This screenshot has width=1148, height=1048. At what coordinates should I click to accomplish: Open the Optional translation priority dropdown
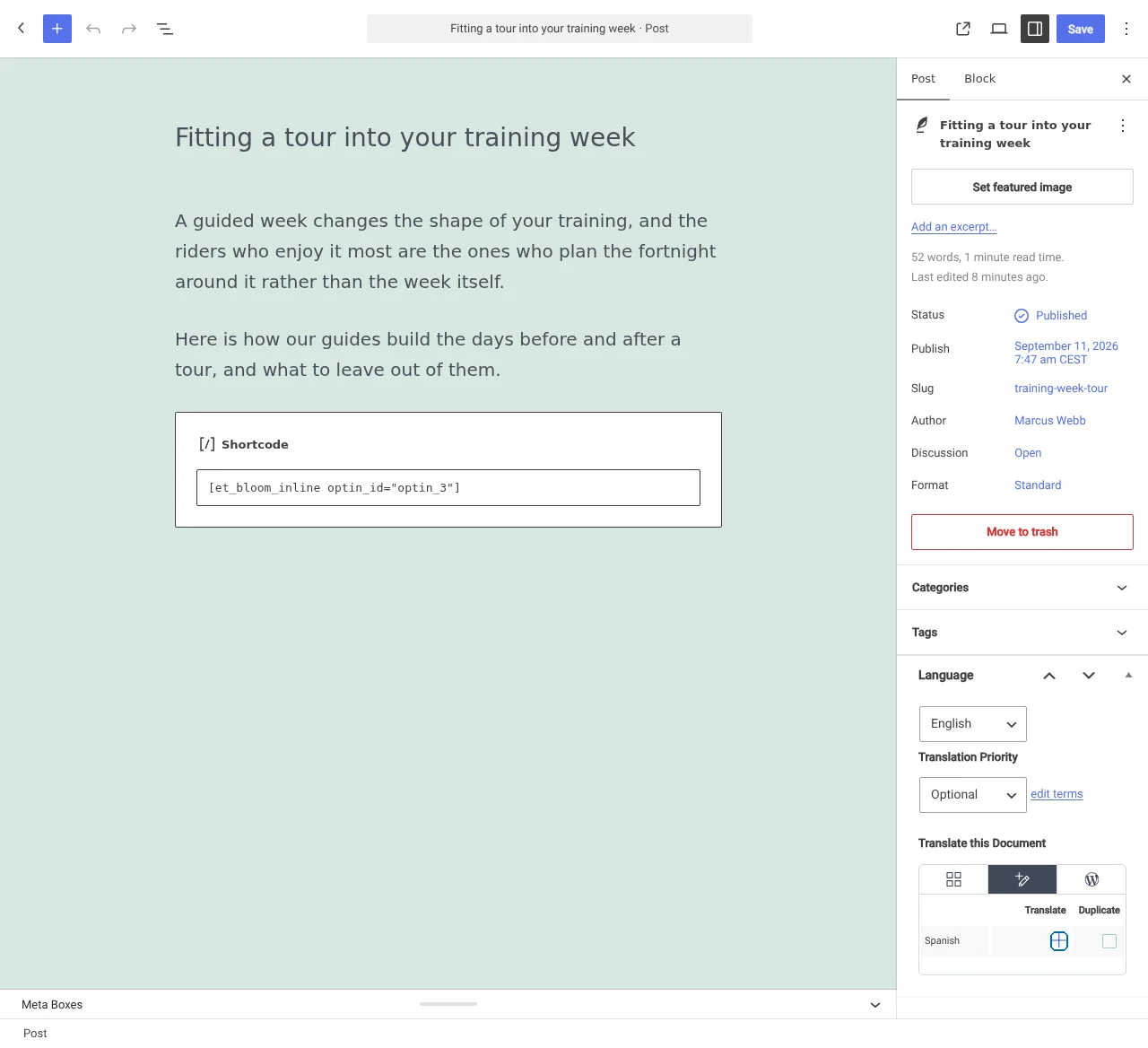point(973,795)
